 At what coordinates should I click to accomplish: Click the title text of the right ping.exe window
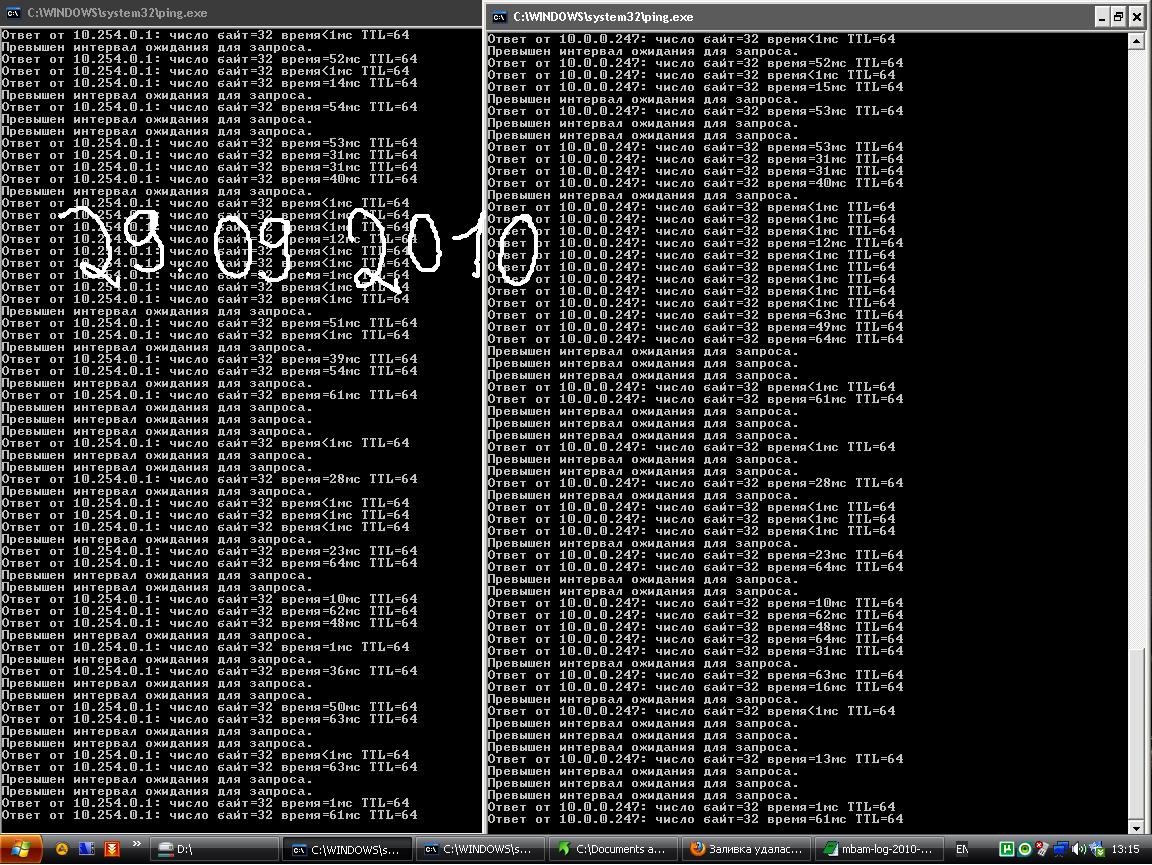602,17
